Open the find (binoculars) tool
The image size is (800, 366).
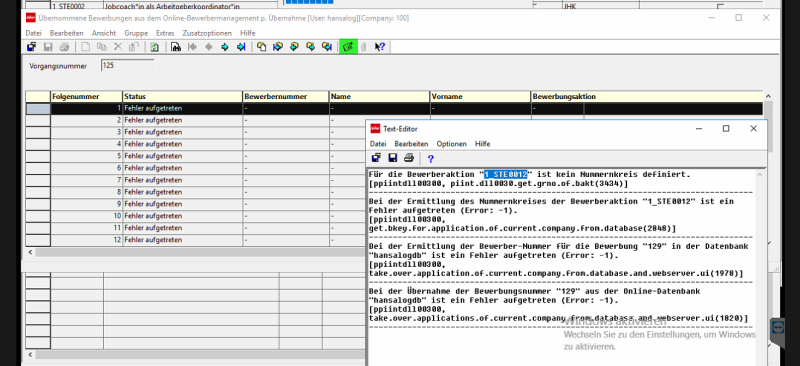pos(176,47)
